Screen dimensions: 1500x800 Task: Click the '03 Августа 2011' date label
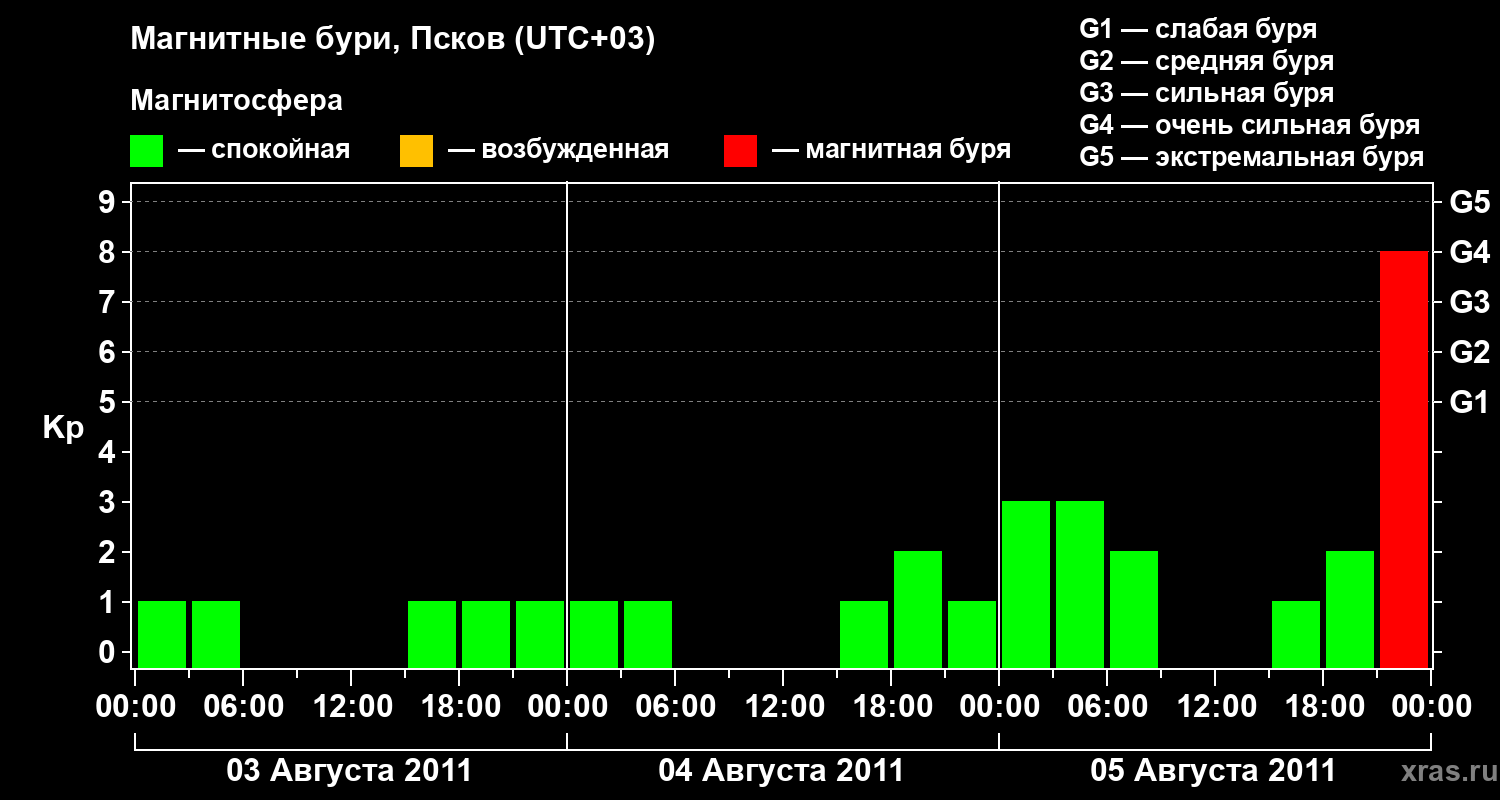(x=349, y=771)
